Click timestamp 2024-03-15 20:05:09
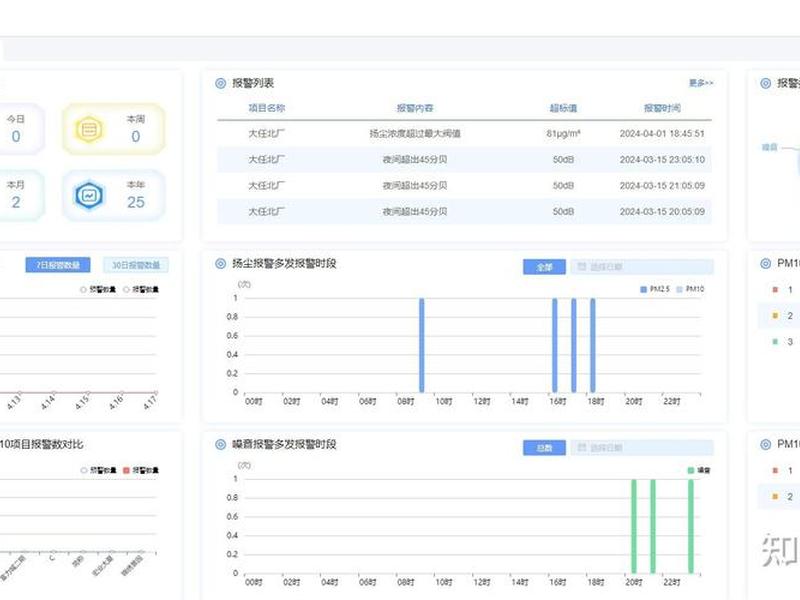Image resolution: width=800 pixels, height=600 pixels. point(662,211)
